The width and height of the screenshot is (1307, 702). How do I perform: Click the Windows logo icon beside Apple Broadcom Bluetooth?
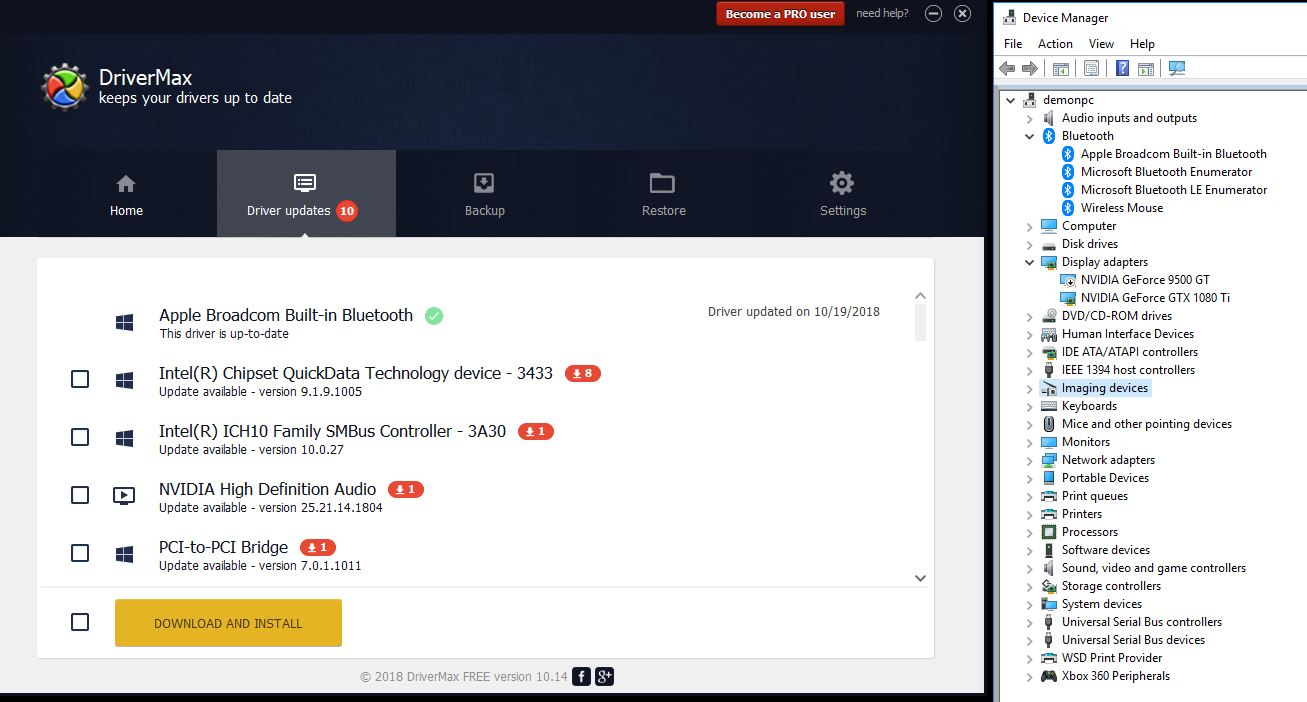124,323
